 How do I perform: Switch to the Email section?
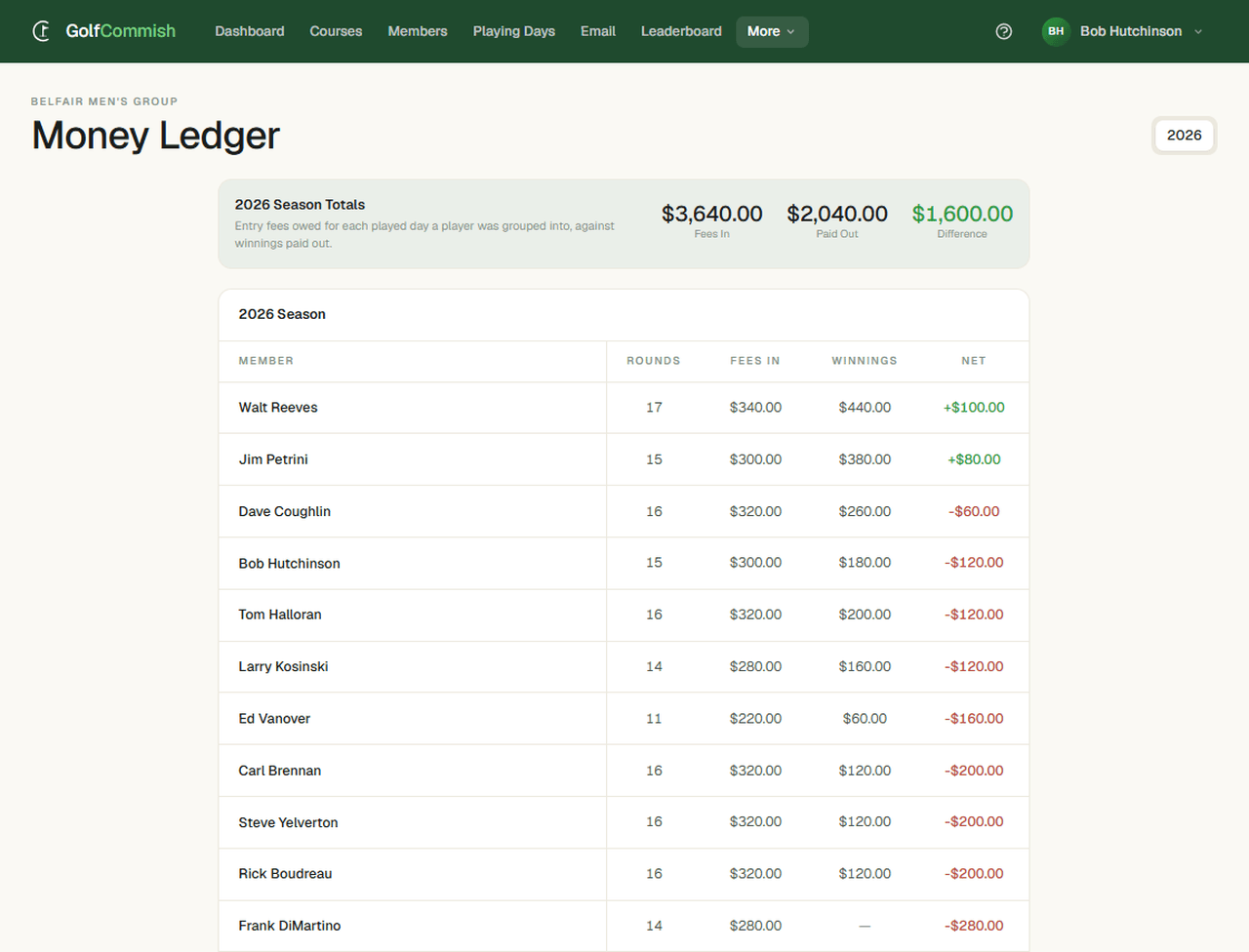(598, 31)
